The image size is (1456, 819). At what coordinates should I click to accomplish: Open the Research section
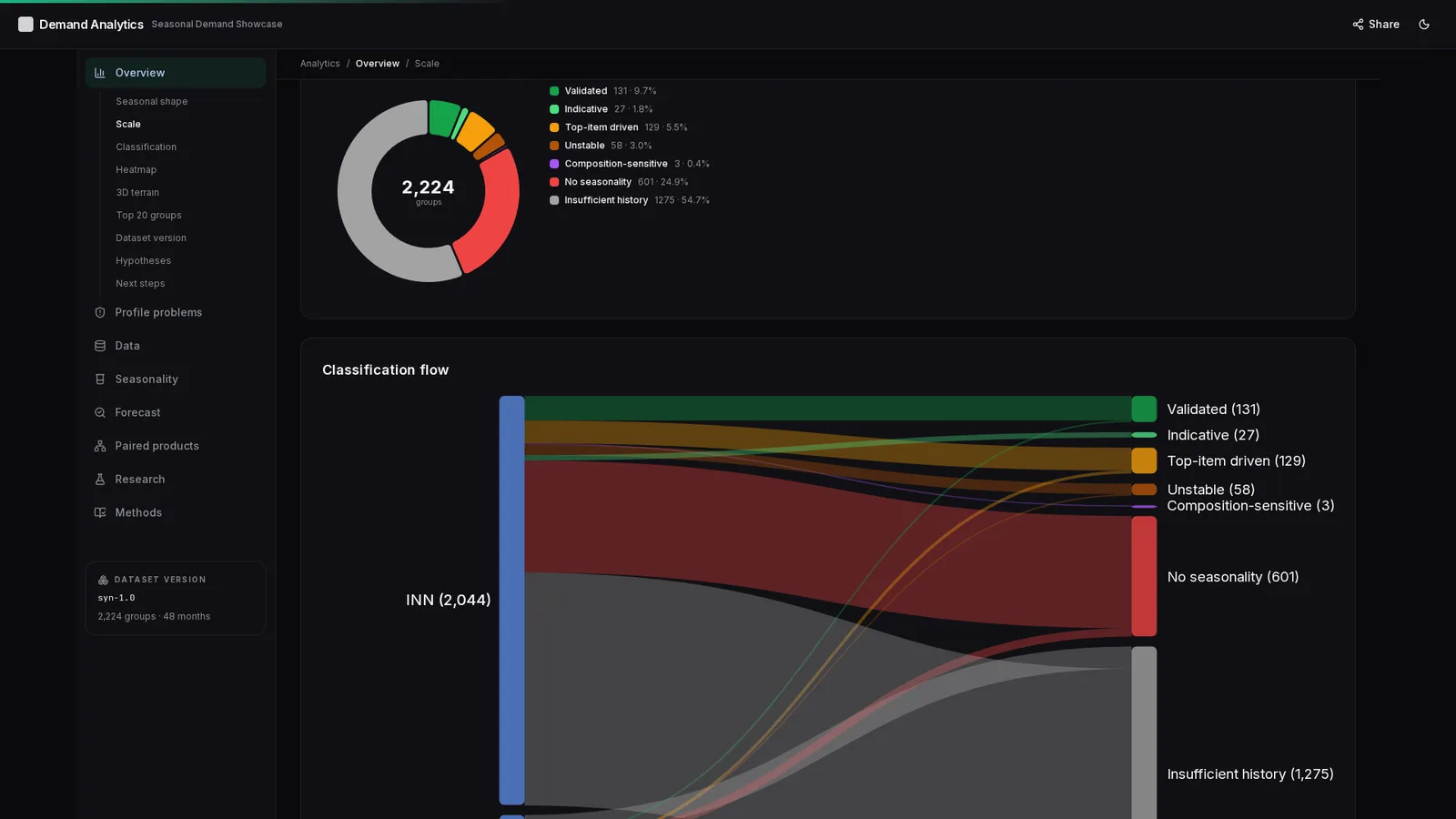pos(176,480)
